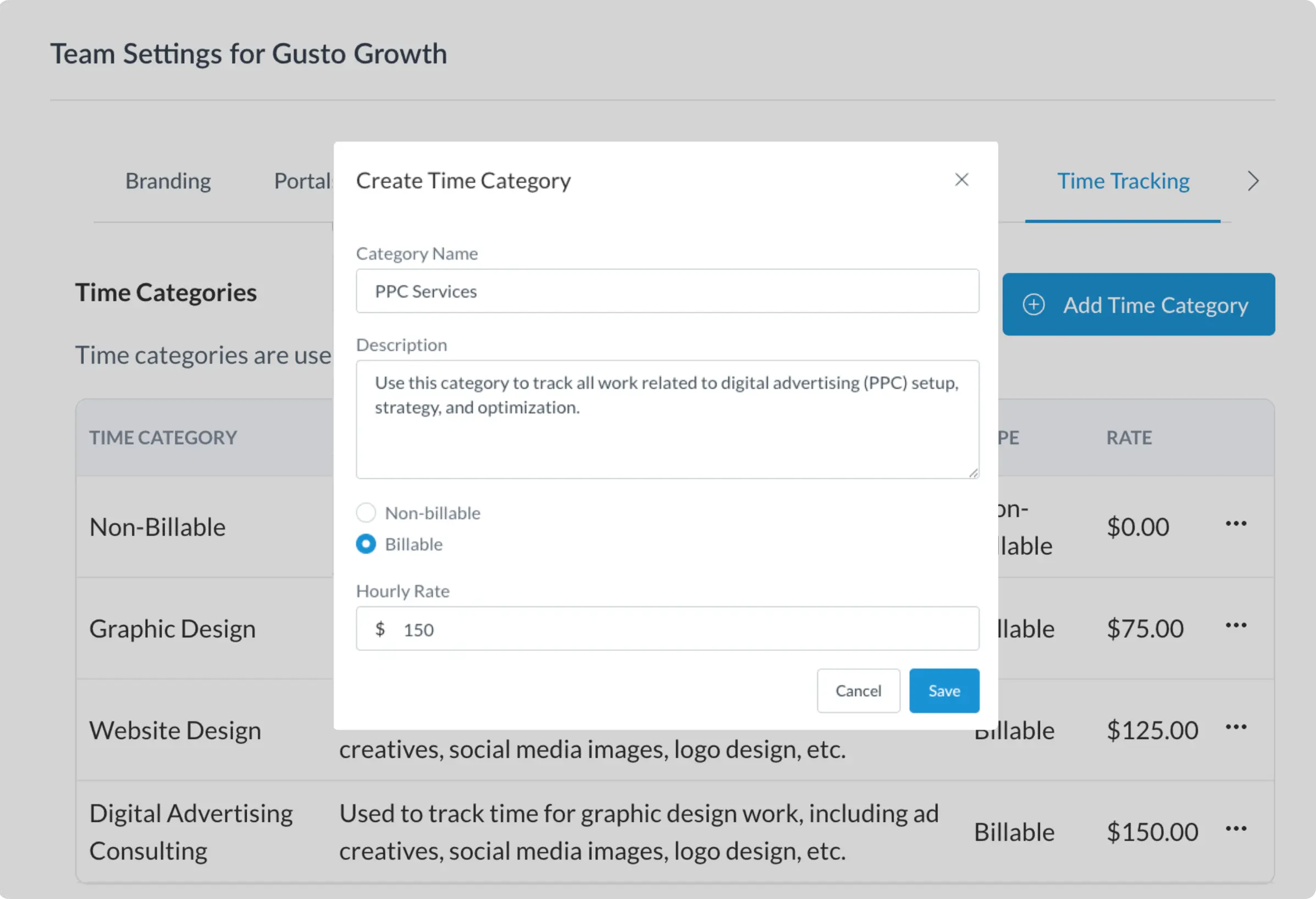Open options menu for Digital Advertising Consulting
Viewport: 1316px width, 899px height.
tap(1236, 829)
